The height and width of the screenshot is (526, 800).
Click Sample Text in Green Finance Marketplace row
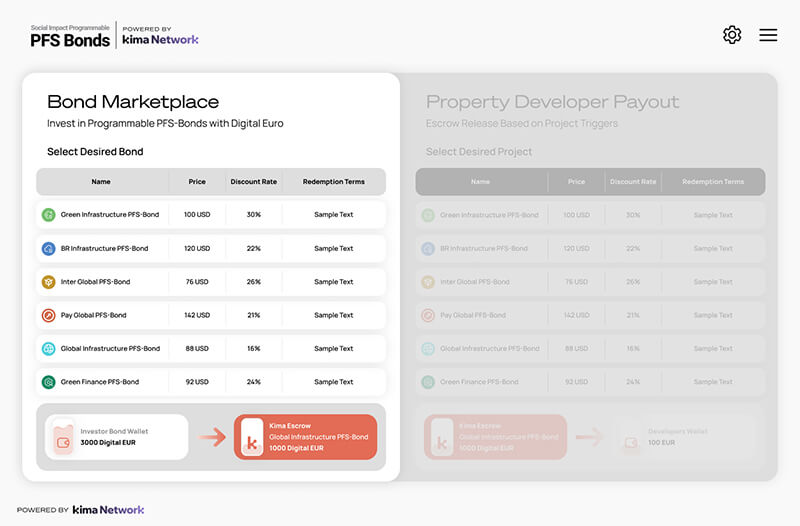[334, 382]
